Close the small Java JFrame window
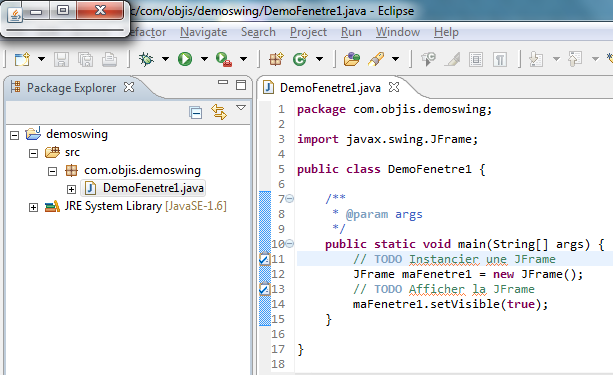 pyautogui.click(x=100, y=11)
